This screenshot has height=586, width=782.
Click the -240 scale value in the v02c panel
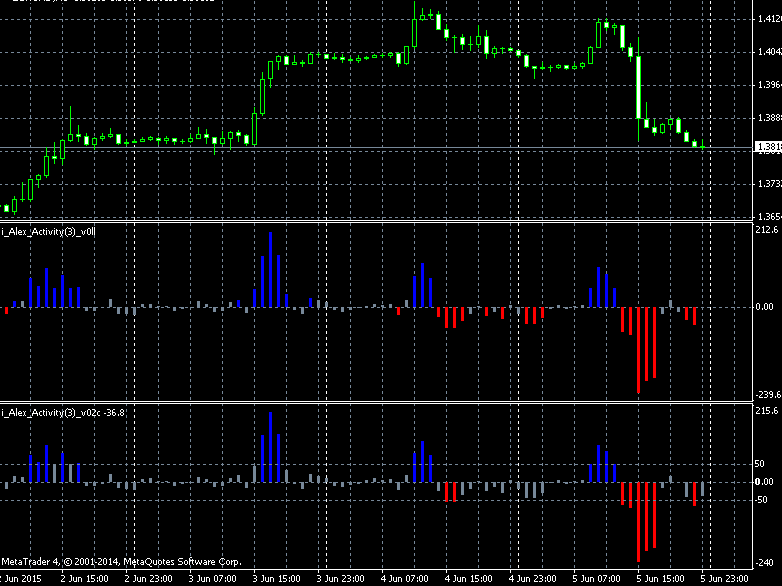click(x=764, y=563)
